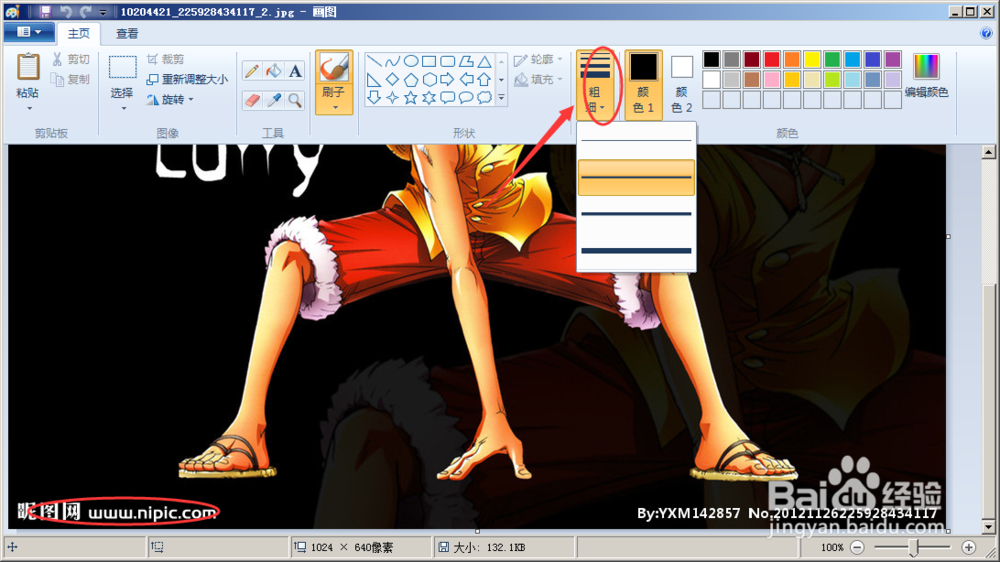The height and width of the screenshot is (562, 1000).
Task: Choose the Diamond shape
Action: (x=392, y=80)
